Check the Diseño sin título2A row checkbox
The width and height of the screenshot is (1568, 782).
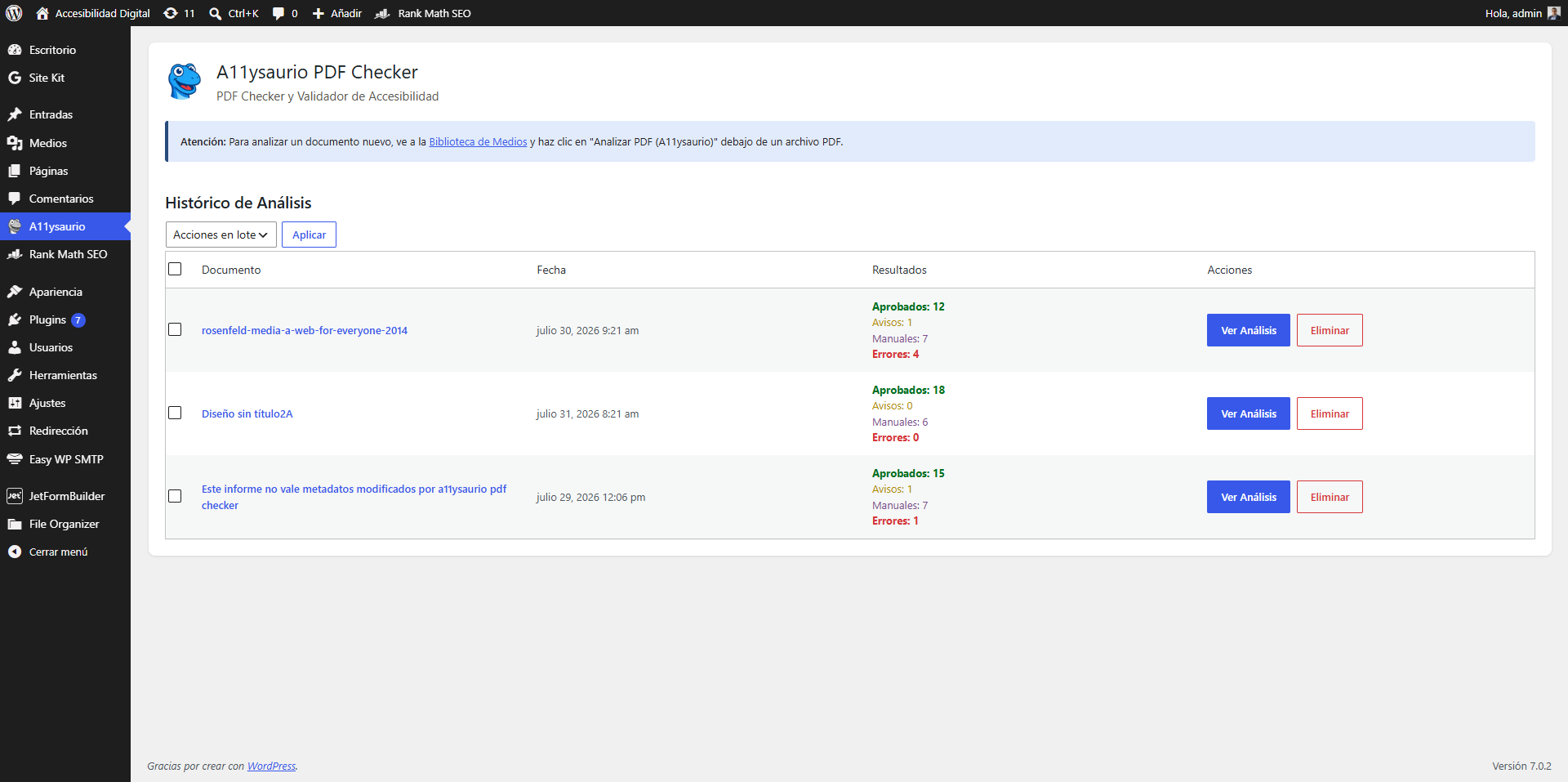pos(175,413)
